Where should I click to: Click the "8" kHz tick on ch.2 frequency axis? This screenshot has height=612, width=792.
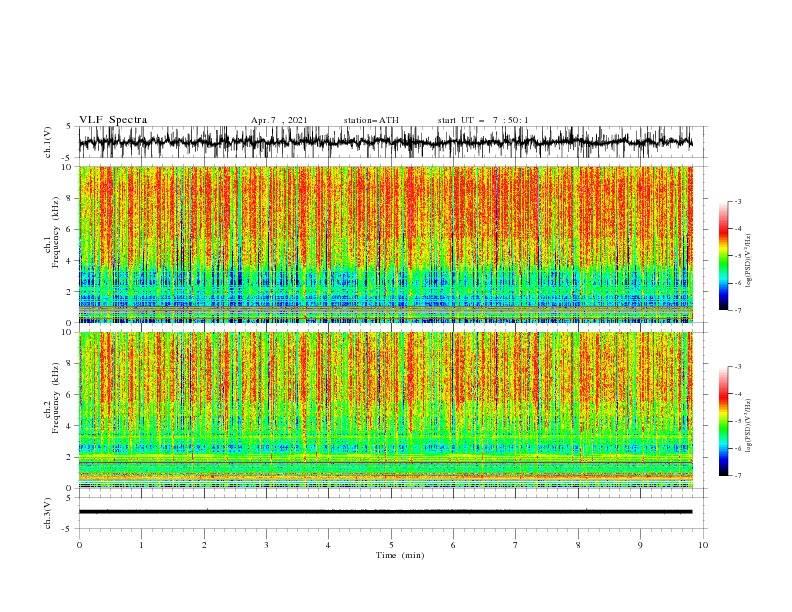(x=70, y=364)
